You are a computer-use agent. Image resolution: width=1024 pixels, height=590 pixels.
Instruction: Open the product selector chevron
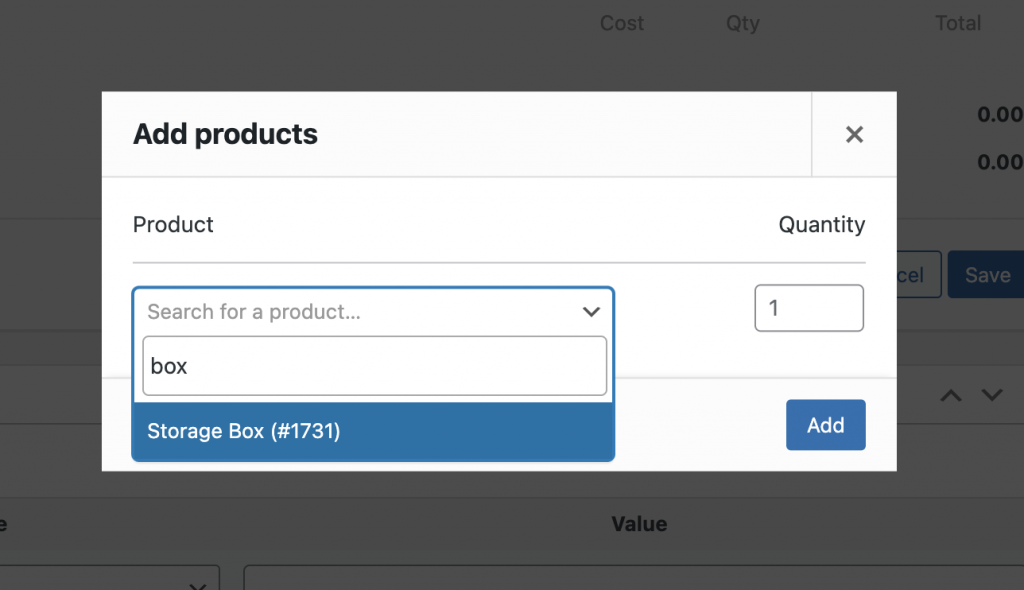click(x=591, y=311)
